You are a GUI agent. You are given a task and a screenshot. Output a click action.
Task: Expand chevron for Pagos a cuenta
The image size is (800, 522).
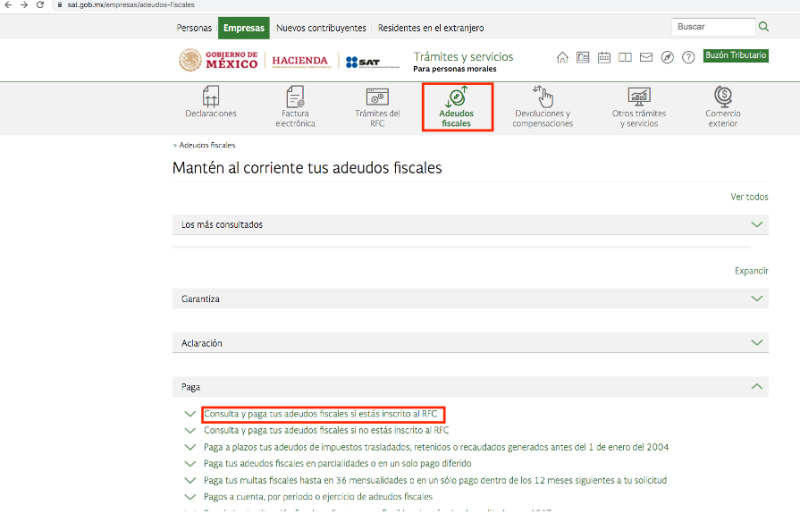pyautogui.click(x=190, y=496)
